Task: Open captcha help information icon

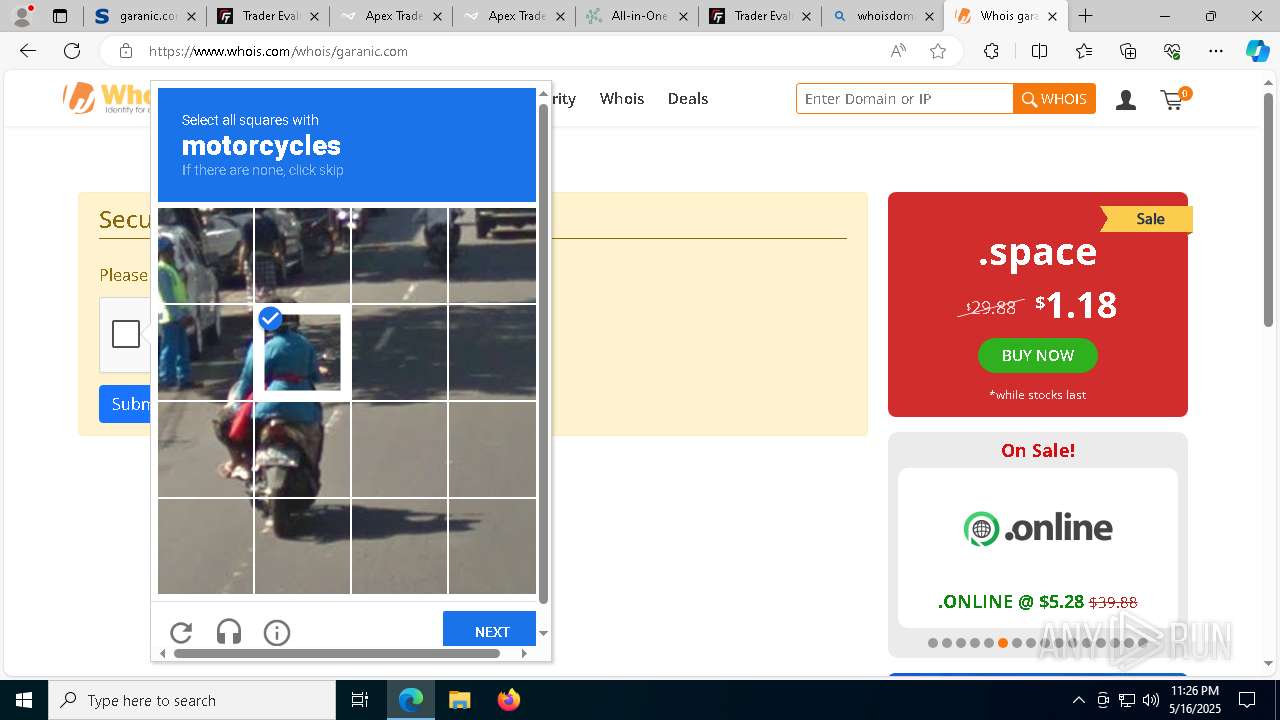Action: (x=277, y=632)
